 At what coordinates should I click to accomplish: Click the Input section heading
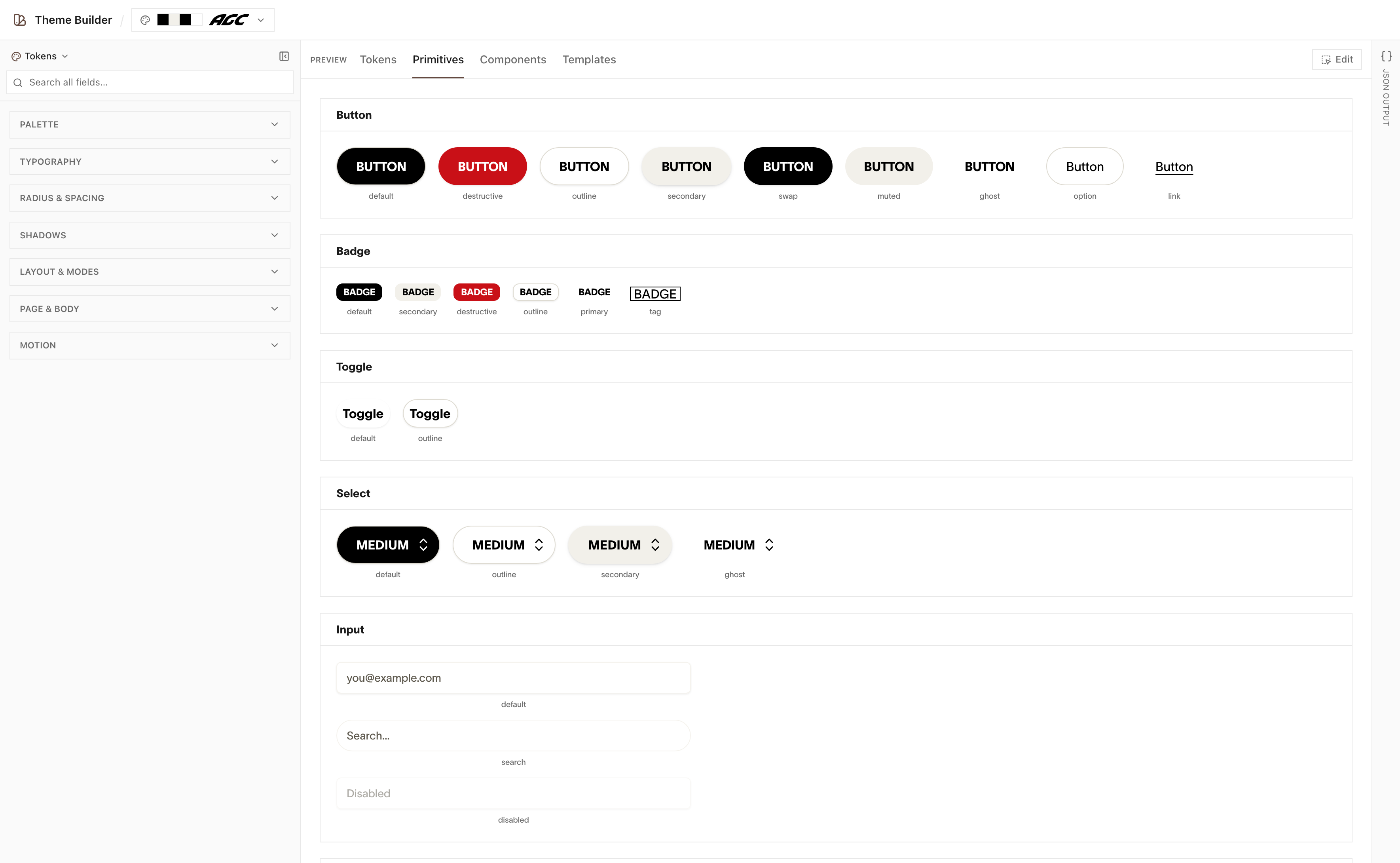(350, 629)
